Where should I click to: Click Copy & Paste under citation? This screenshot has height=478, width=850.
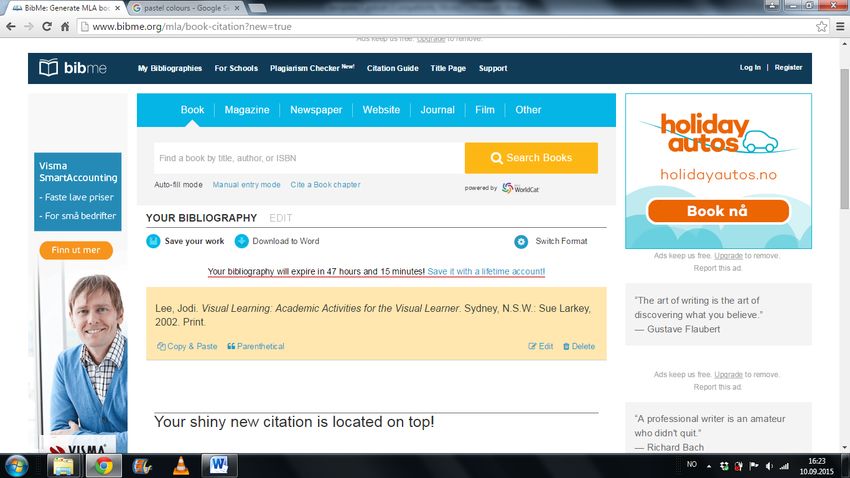coord(187,346)
